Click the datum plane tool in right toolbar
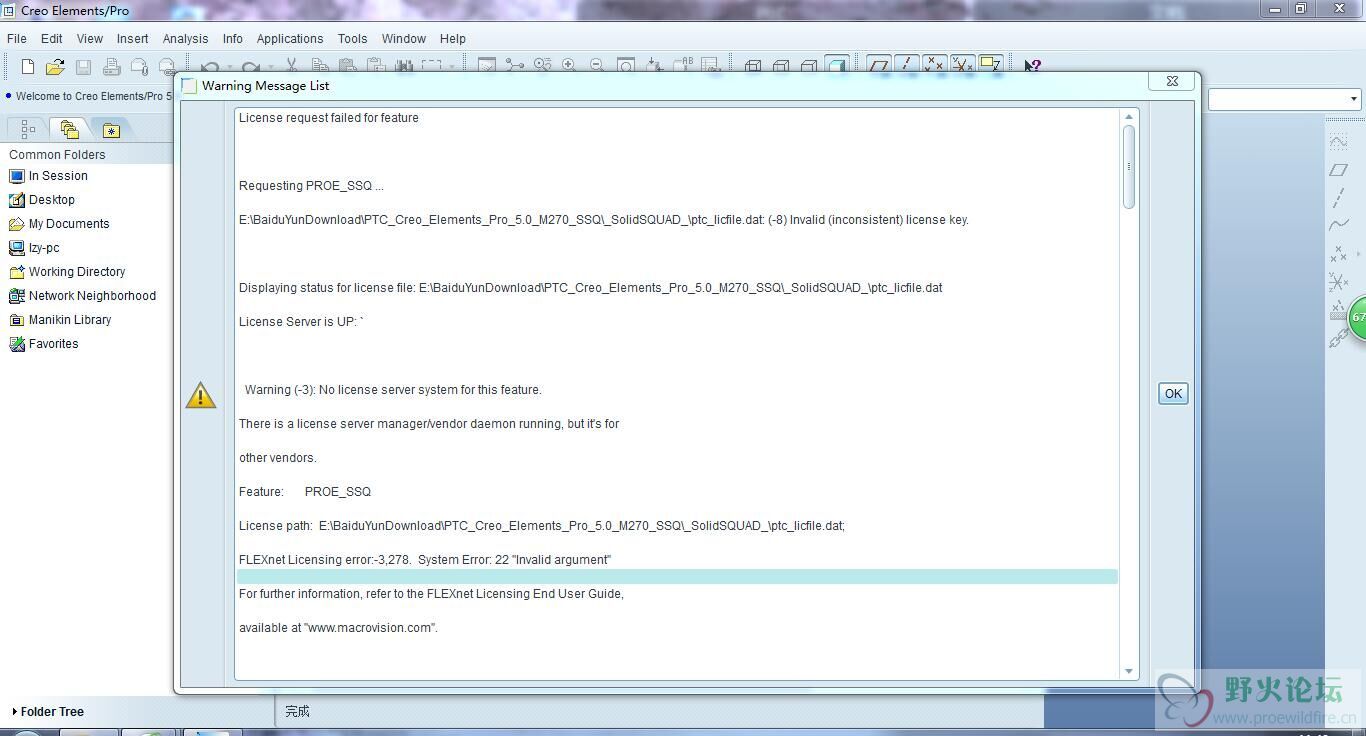Screen dimensions: 1366x736 click(1339, 170)
